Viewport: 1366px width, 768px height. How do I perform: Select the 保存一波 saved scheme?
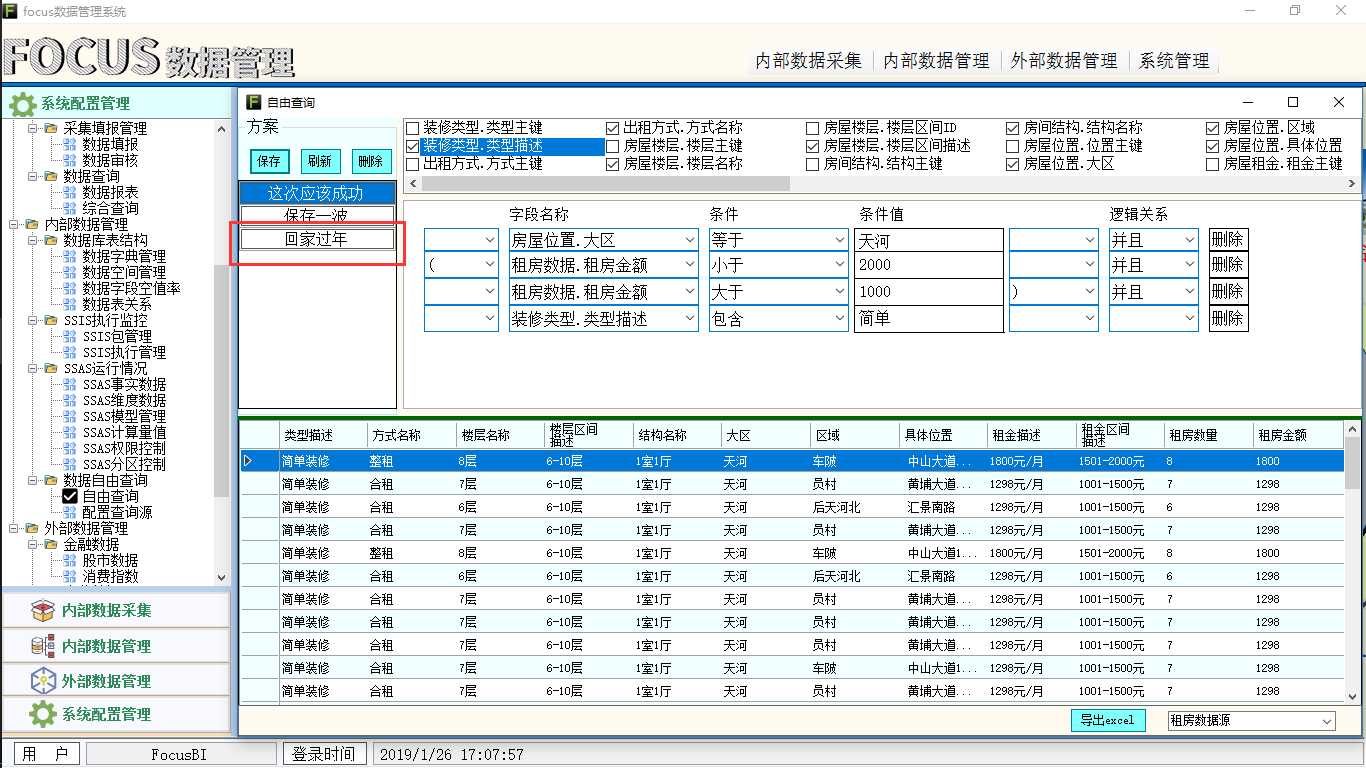317,216
